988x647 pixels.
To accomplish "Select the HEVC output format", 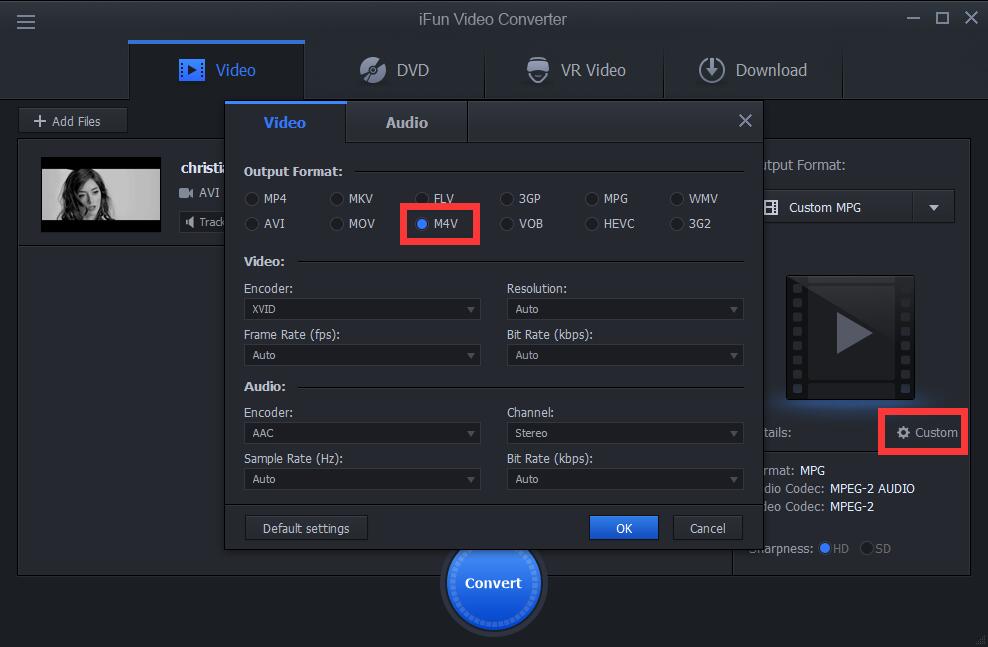I will pyautogui.click(x=609, y=224).
